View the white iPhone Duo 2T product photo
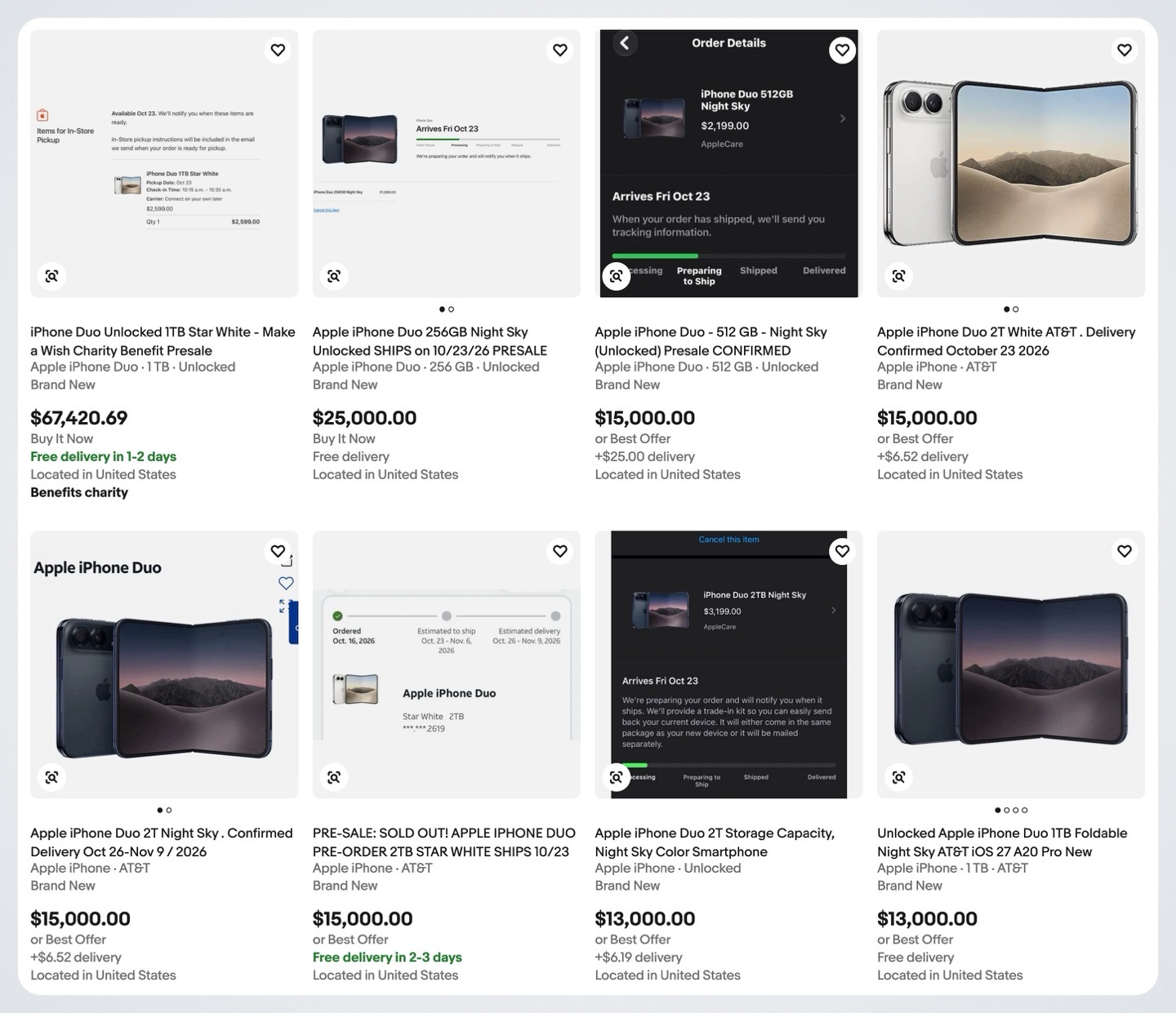This screenshot has width=1176, height=1013. coord(1011,163)
